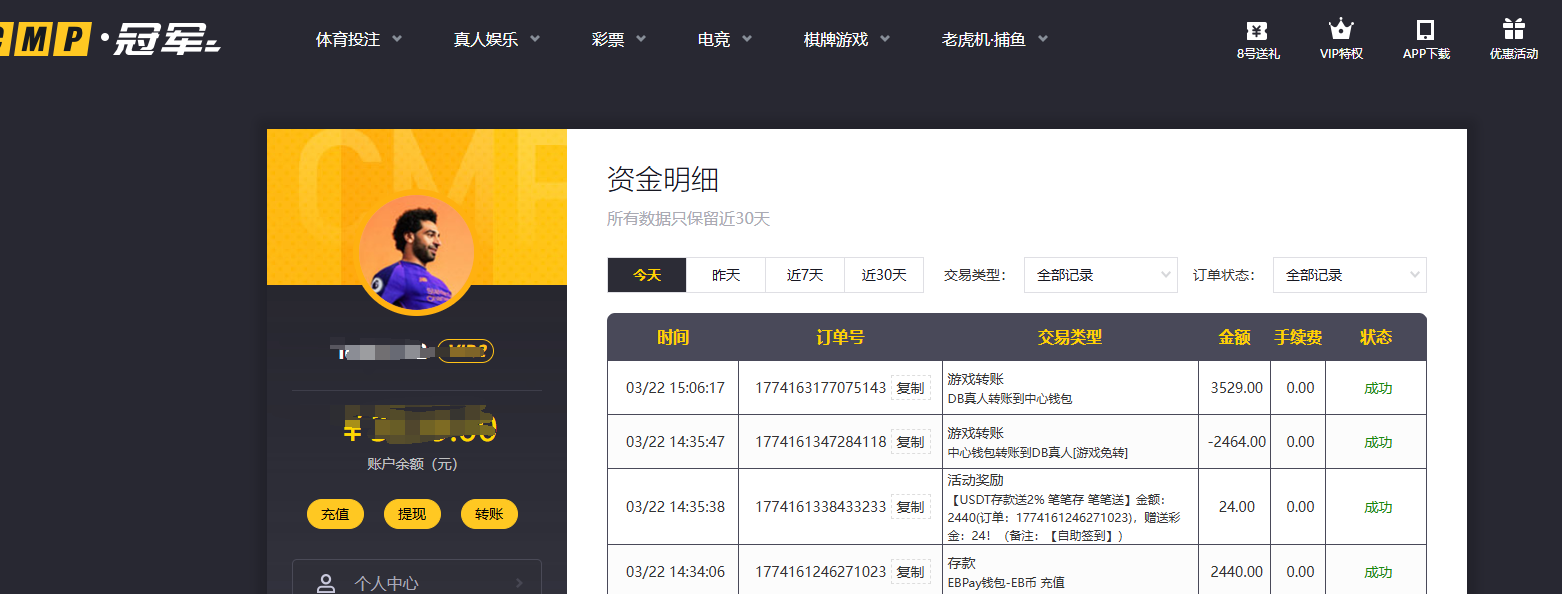Open the 订单状态 dropdown

[x=1349, y=275]
